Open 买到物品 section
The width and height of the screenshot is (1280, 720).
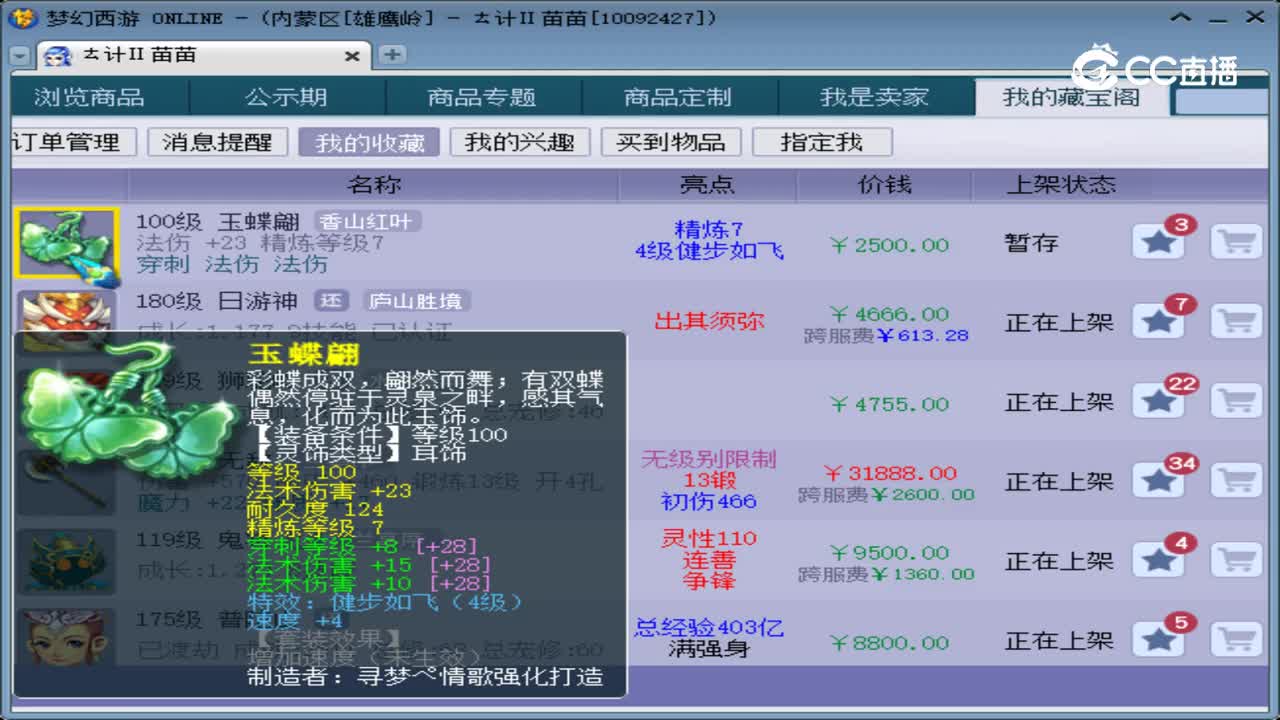point(671,142)
